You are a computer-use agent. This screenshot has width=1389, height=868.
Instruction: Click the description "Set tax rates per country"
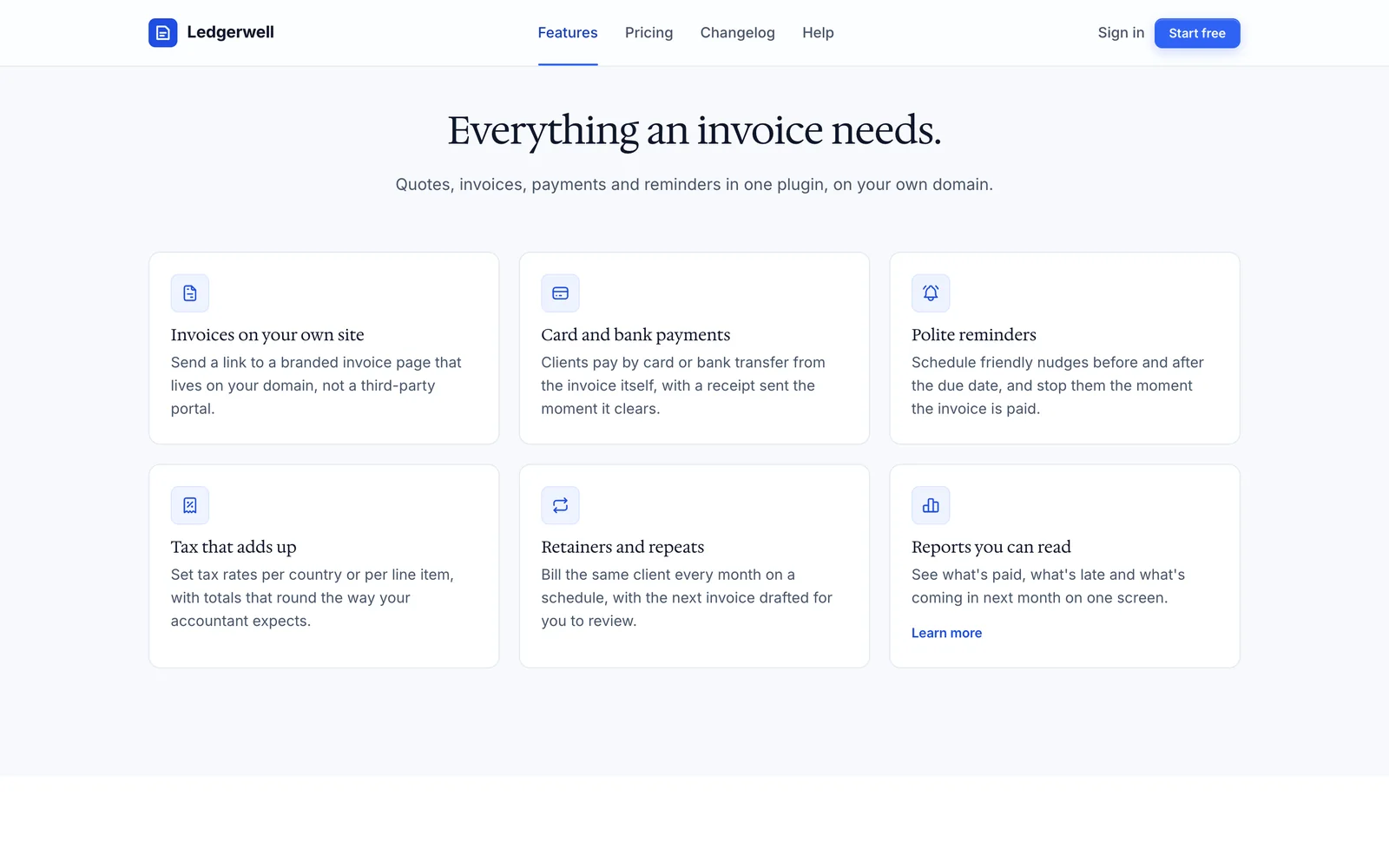point(313,598)
